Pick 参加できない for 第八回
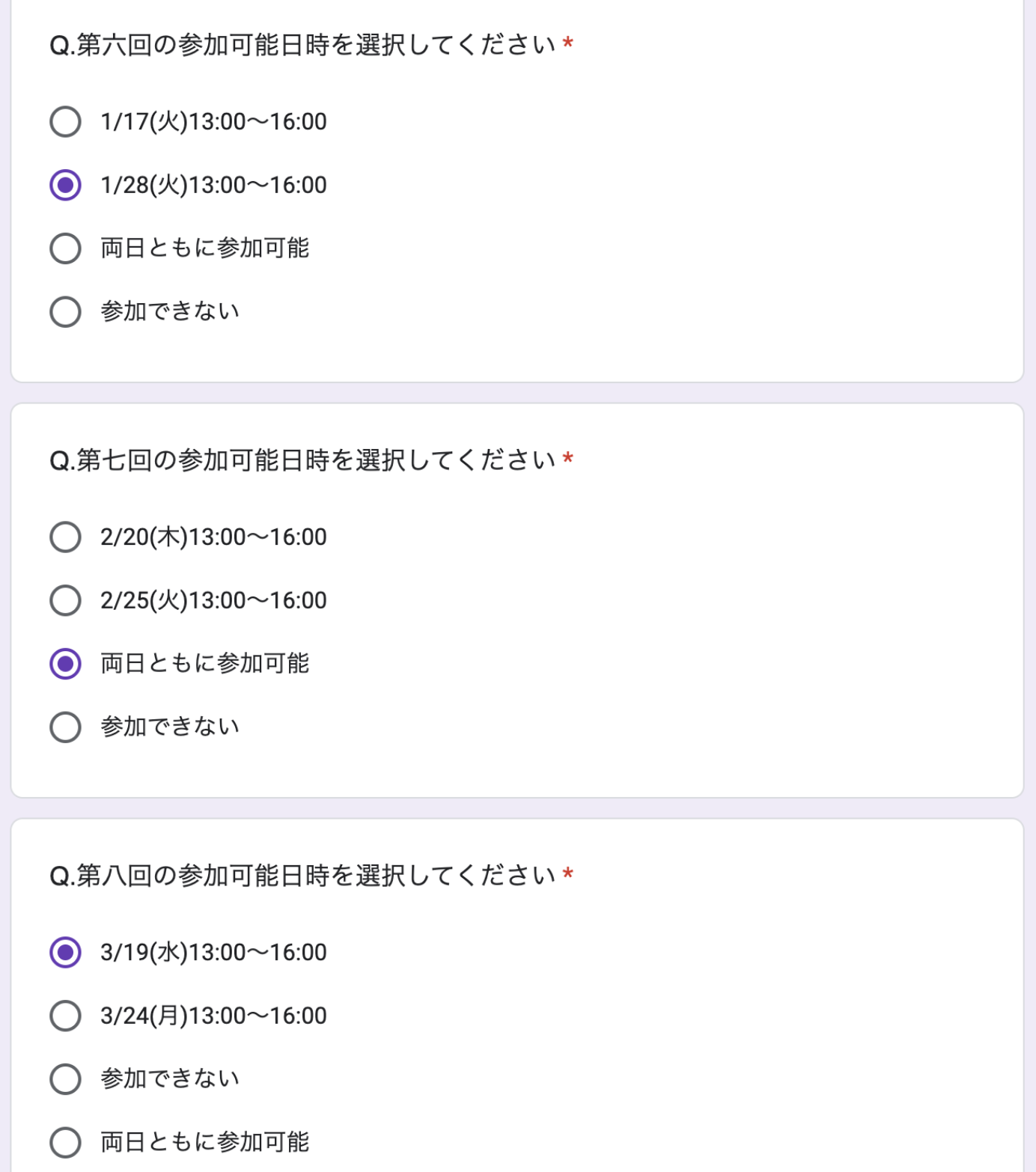This screenshot has height=1172, width=1036. pyautogui.click(x=65, y=1078)
